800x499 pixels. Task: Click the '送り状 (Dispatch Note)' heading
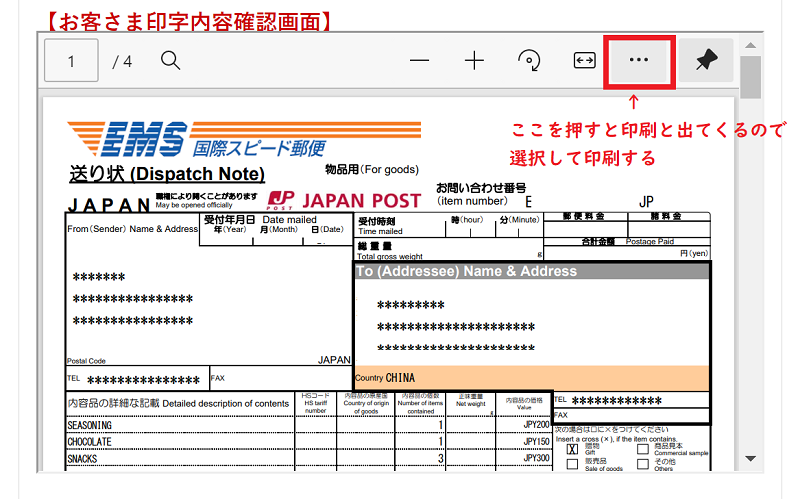pyautogui.click(x=167, y=174)
